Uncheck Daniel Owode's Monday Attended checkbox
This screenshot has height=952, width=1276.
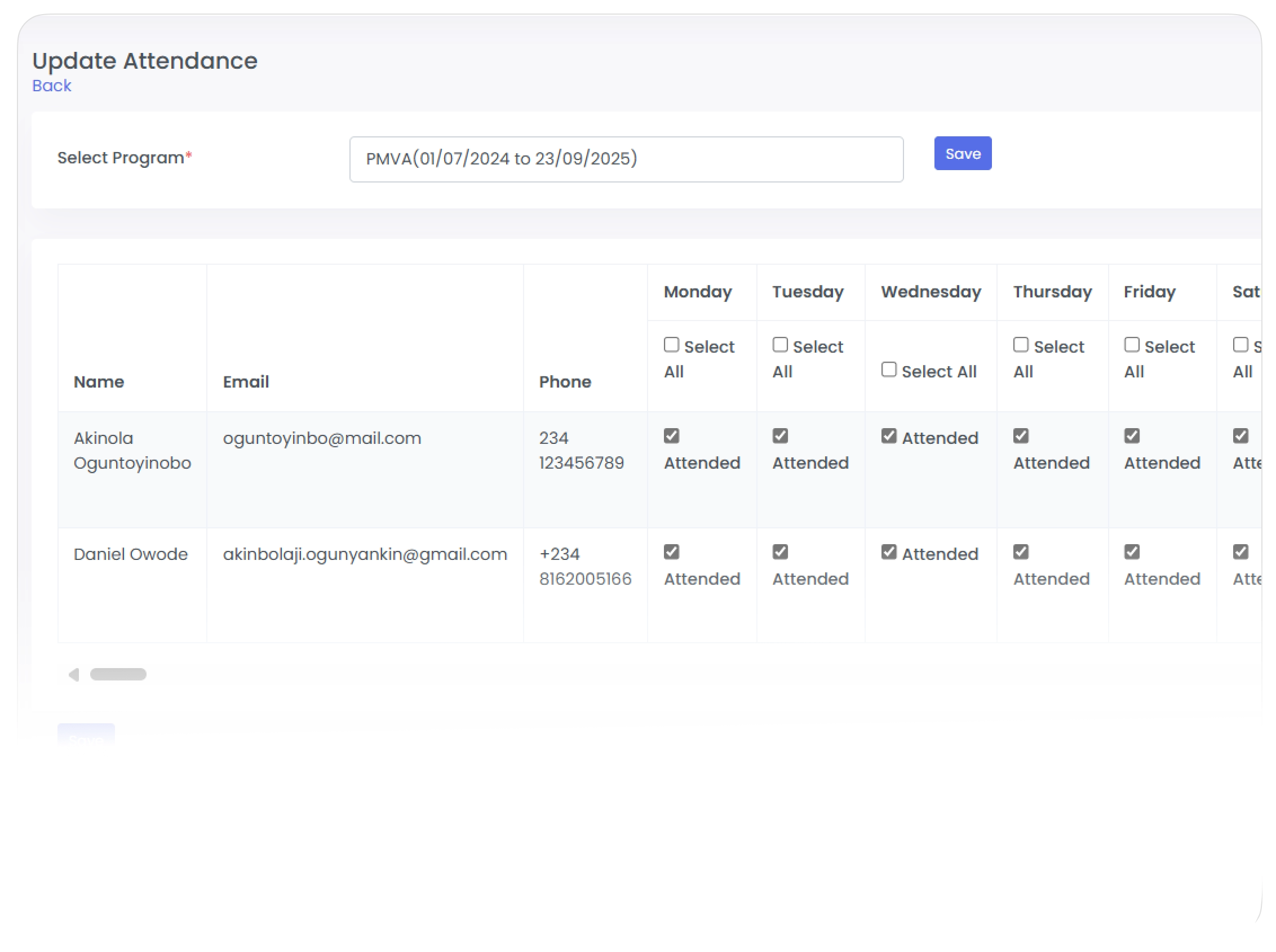coord(671,551)
